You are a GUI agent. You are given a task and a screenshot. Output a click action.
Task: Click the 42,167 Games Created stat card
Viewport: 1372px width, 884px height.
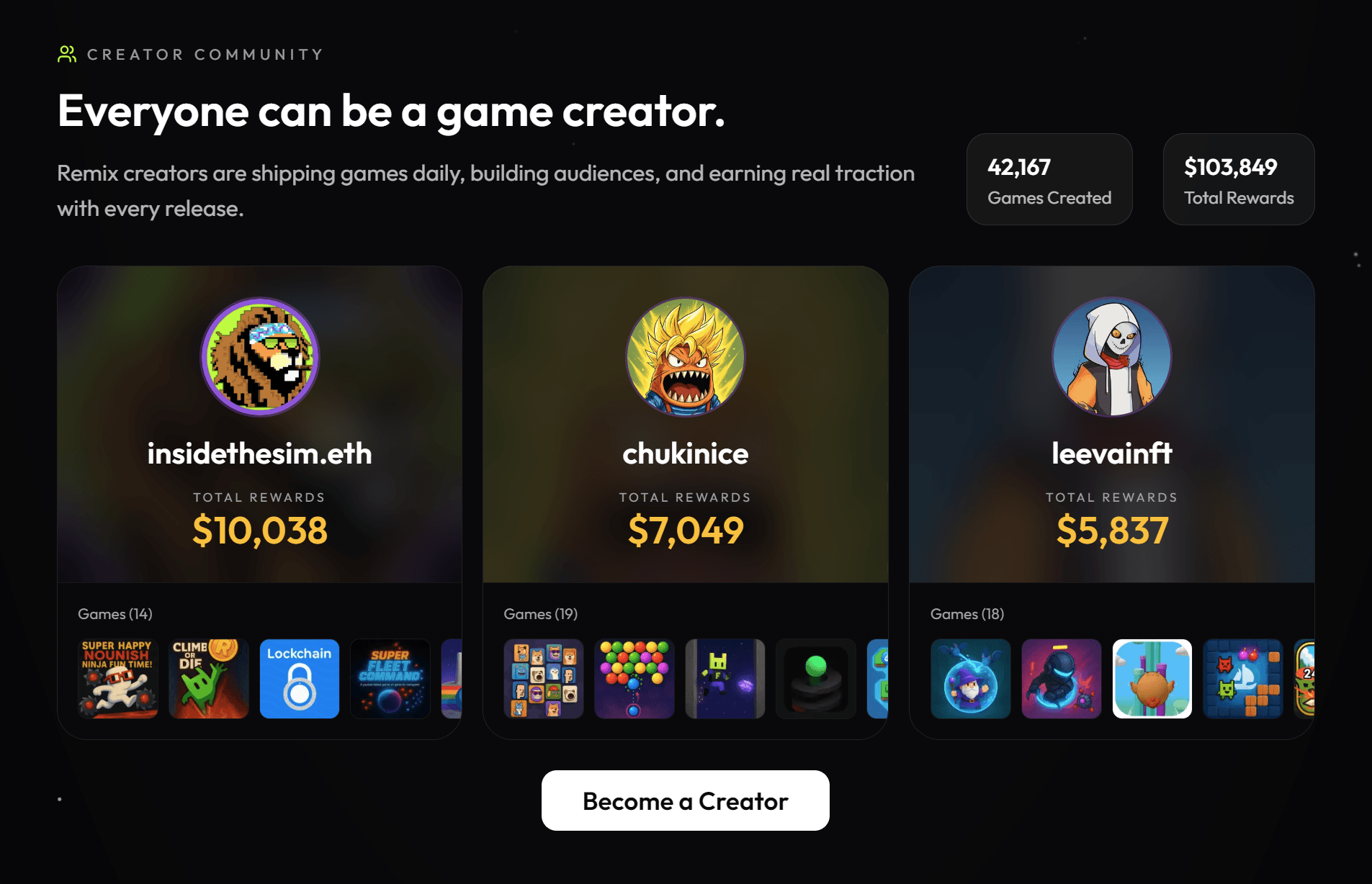1049,179
